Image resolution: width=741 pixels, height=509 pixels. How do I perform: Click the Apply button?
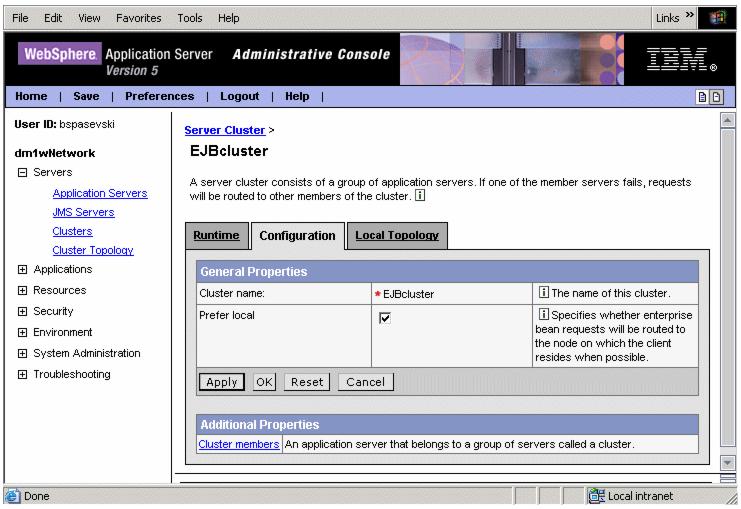click(222, 382)
